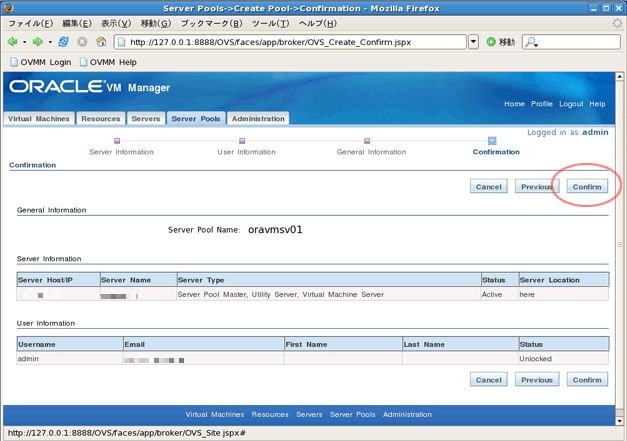Open the 編集(E) menu
The width and height of the screenshot is (627, 441).
coord(77,24)
